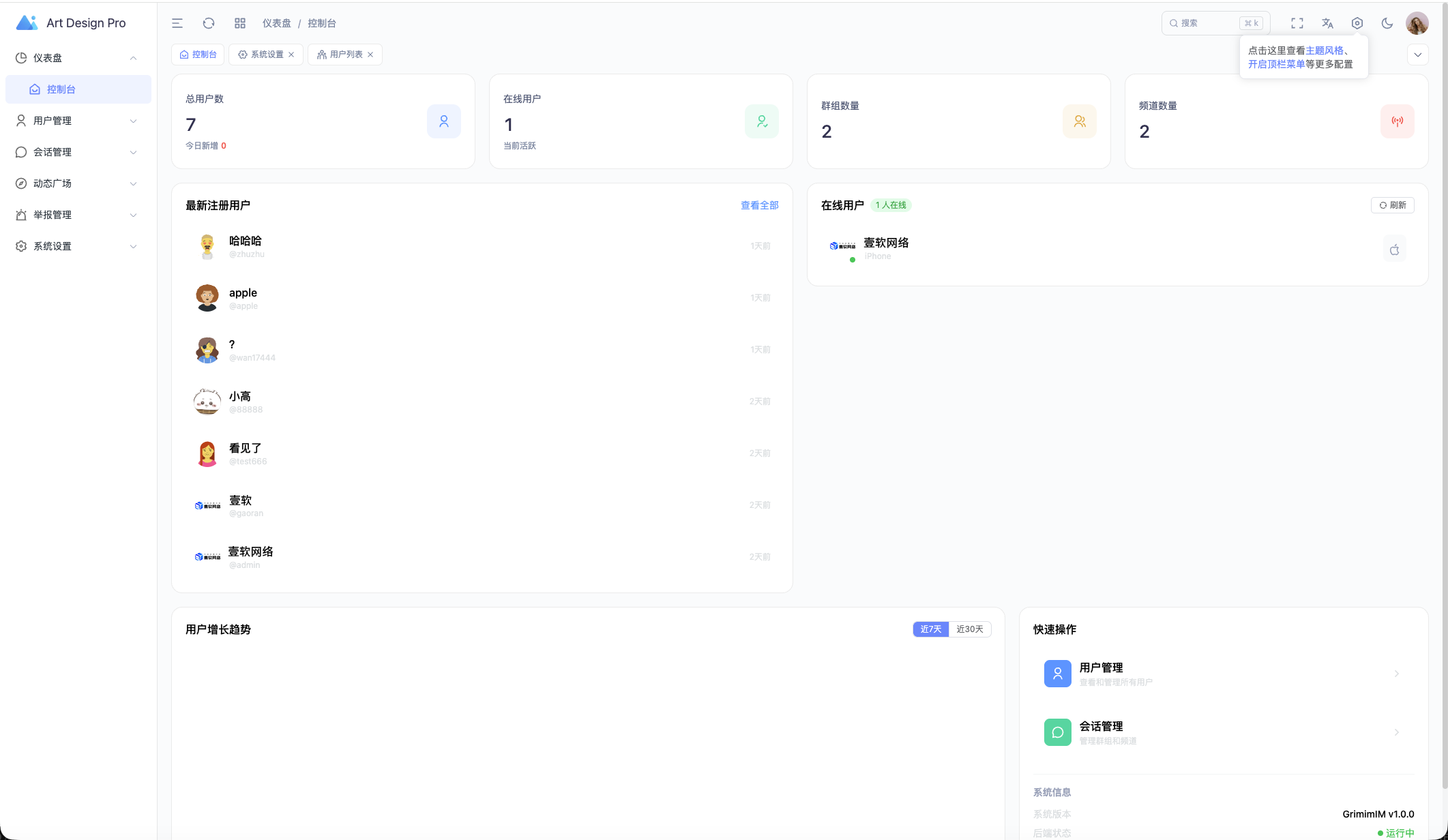Open the tab list dropdown arrow at top right
The image size is (1448, 840).
point(1418,54)
